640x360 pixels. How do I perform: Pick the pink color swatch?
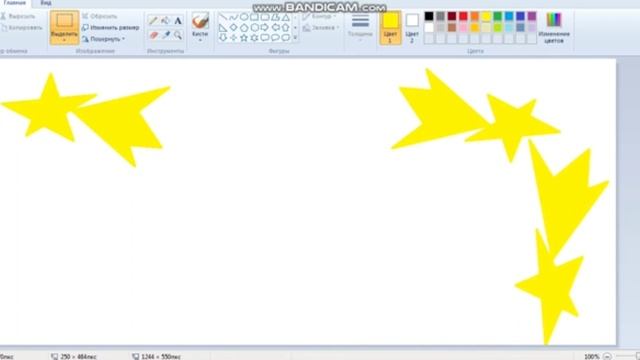tap(463, 28)
